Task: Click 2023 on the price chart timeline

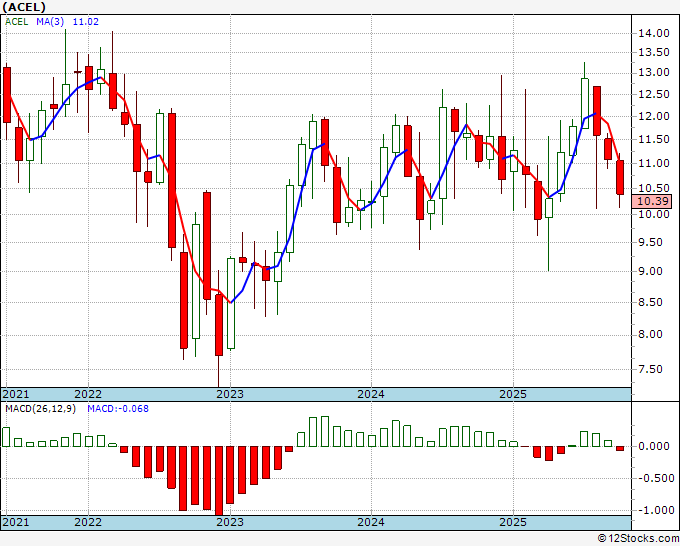Action: point(230,394)
